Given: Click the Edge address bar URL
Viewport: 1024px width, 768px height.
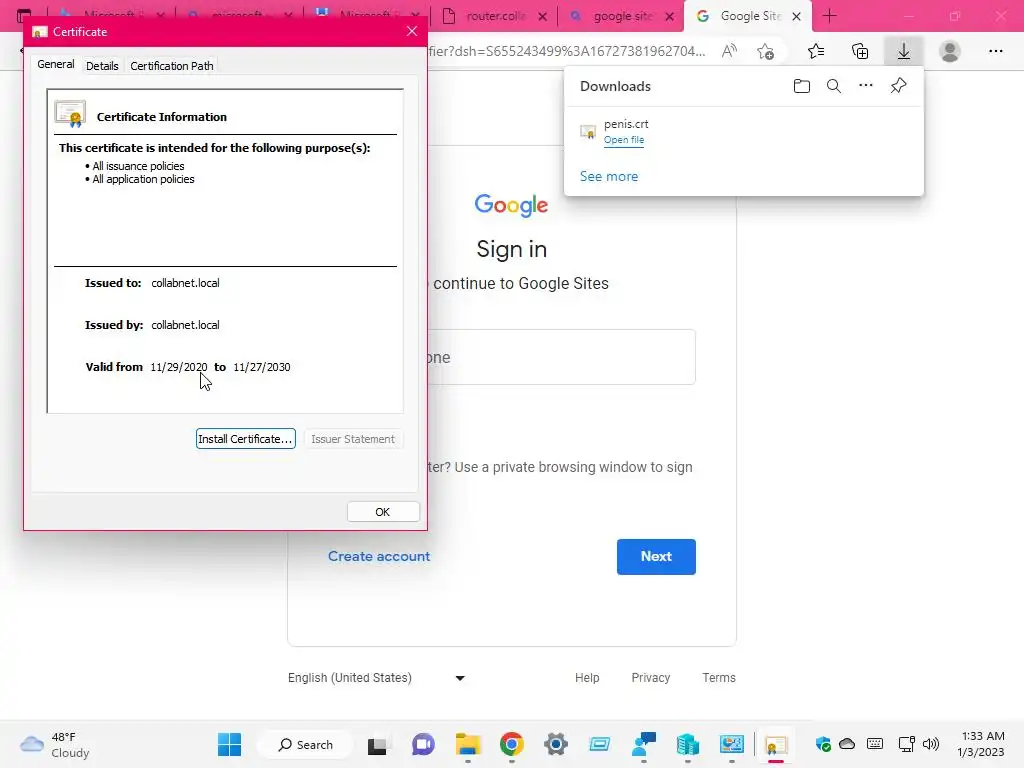Looking at the screenshot, I should pos(567,52).
